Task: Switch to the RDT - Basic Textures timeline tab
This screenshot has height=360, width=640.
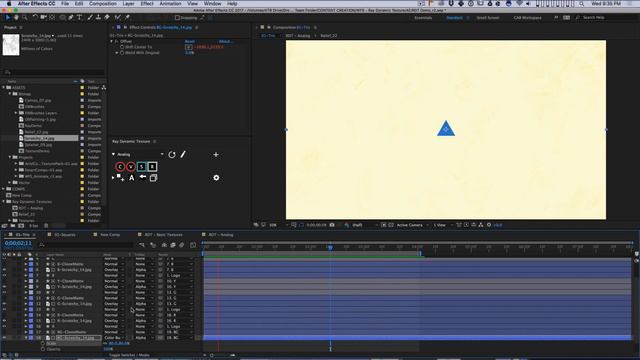Action: [x=163, y=235]
